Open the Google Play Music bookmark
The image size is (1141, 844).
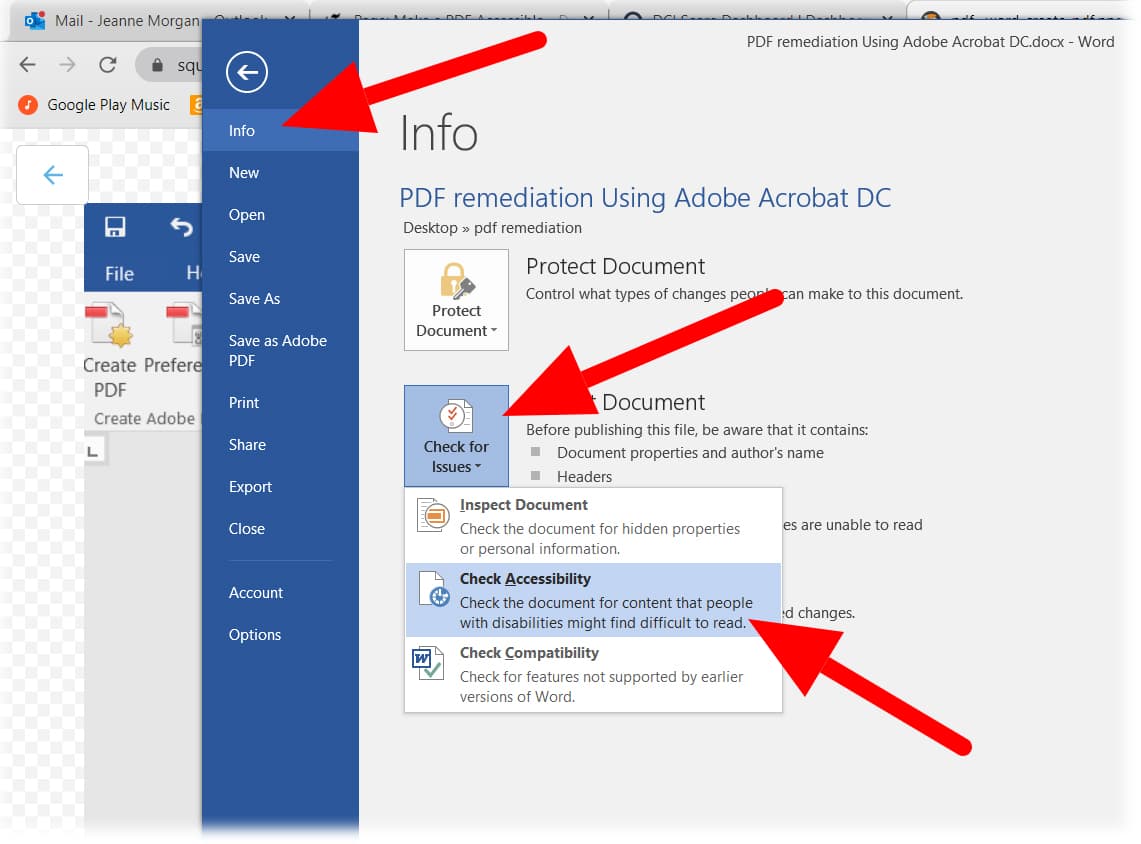[x=94, y=106]
